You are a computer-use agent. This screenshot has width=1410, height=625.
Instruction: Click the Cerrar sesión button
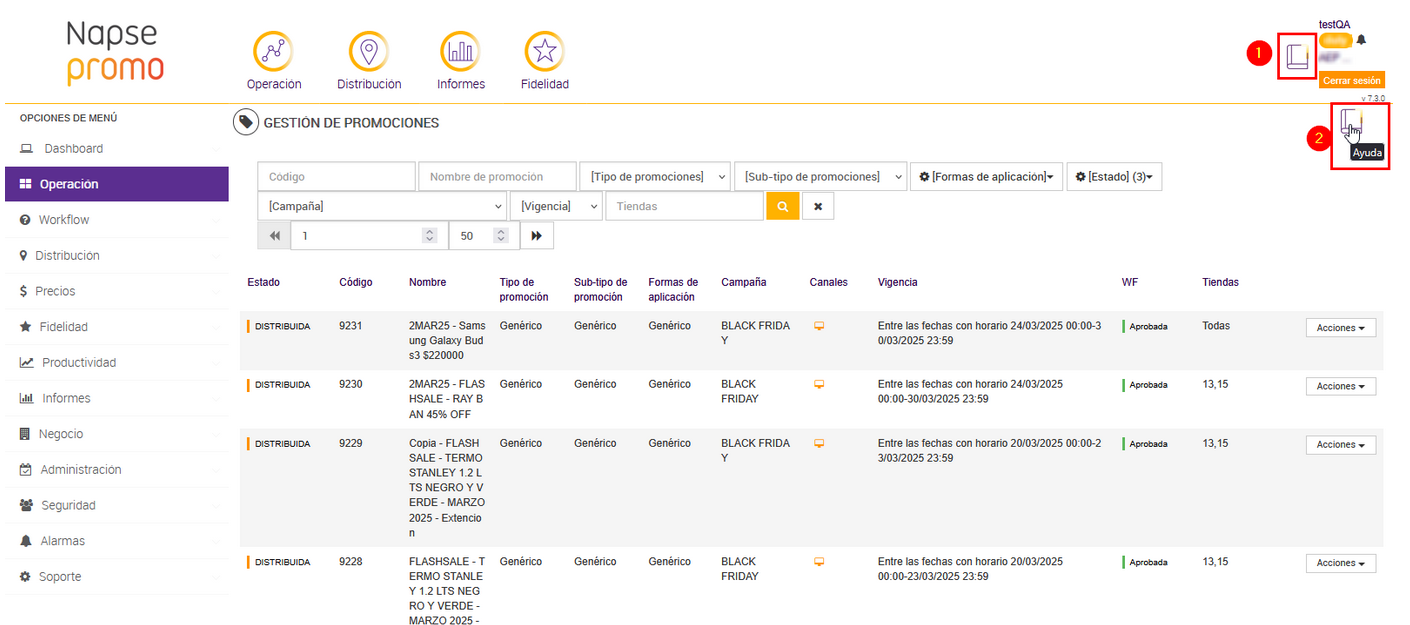1351,80
